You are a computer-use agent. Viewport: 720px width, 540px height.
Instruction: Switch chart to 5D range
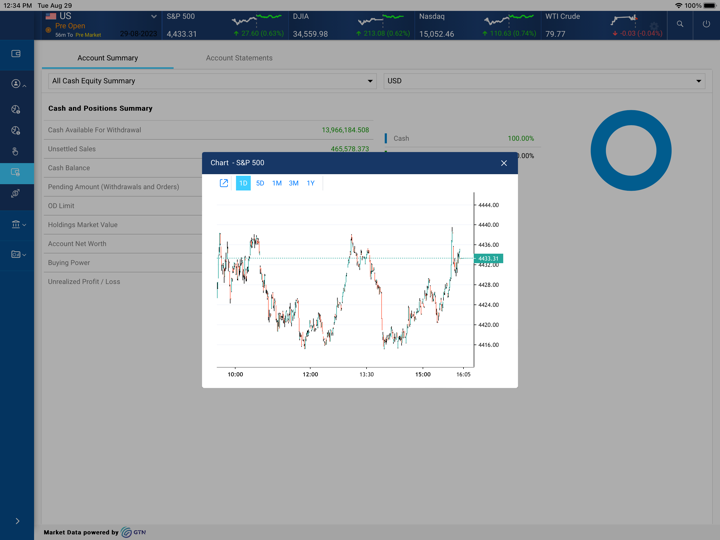point(260,183)
